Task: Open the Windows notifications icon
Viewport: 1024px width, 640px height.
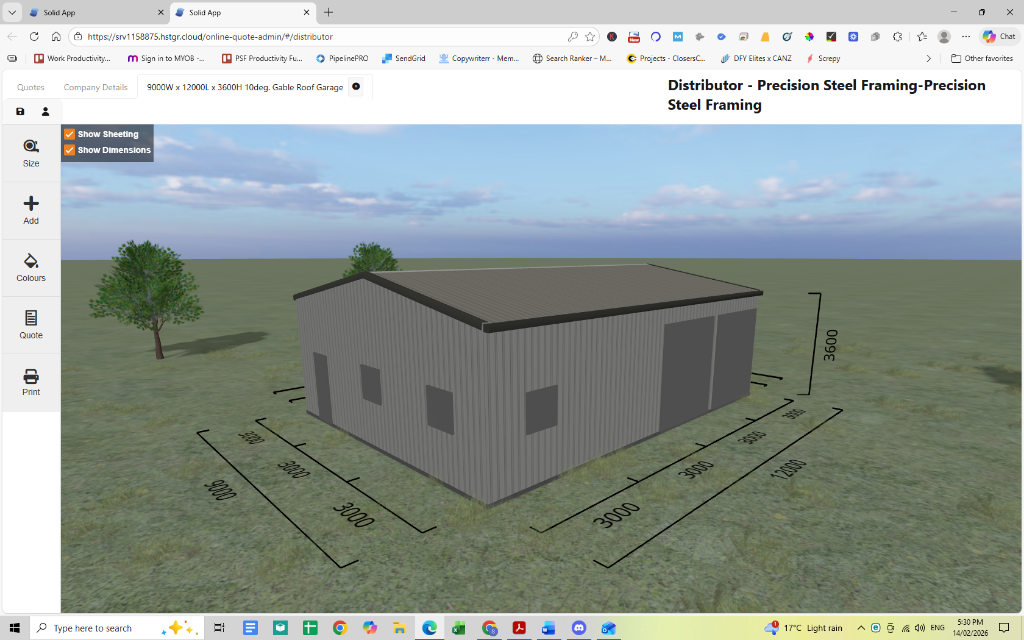Action: point(1004,628)
